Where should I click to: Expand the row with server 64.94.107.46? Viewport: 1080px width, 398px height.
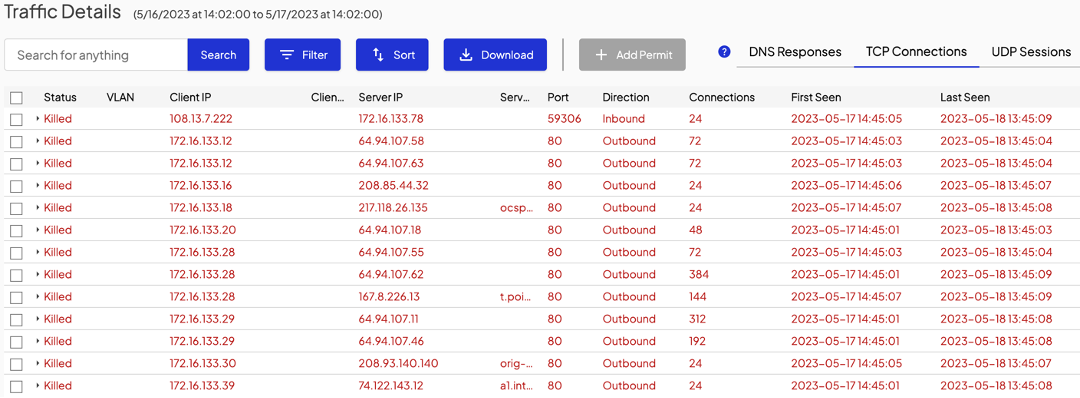[x=37, y=341]
